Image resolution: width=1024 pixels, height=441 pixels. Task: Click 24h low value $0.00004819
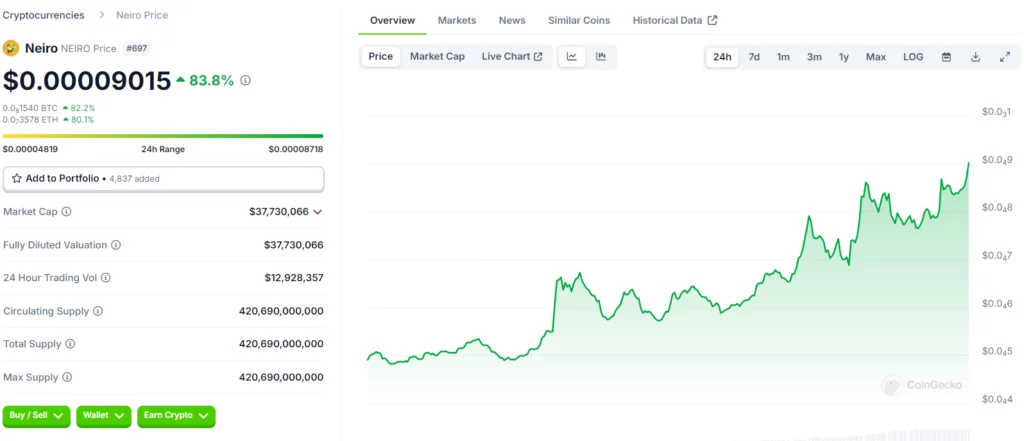pyautogui.click(x=30, y=149)
